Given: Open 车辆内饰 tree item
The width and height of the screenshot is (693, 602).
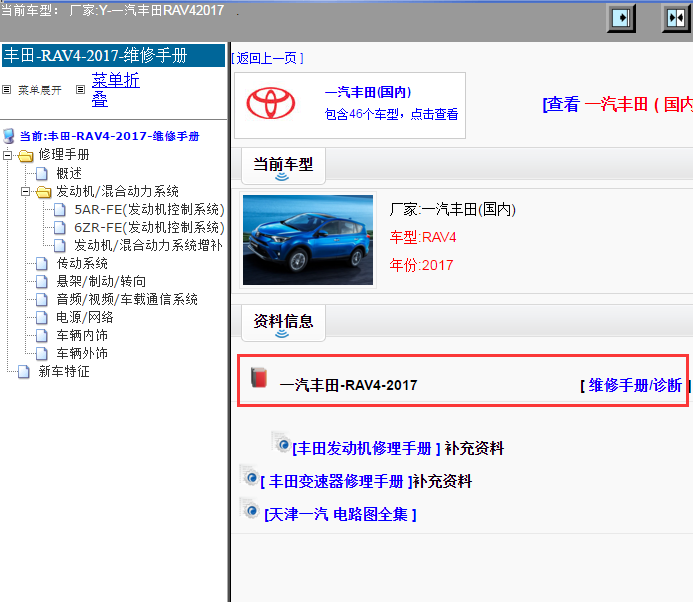Looking at the screenshot, I should (x=82, y=335).
